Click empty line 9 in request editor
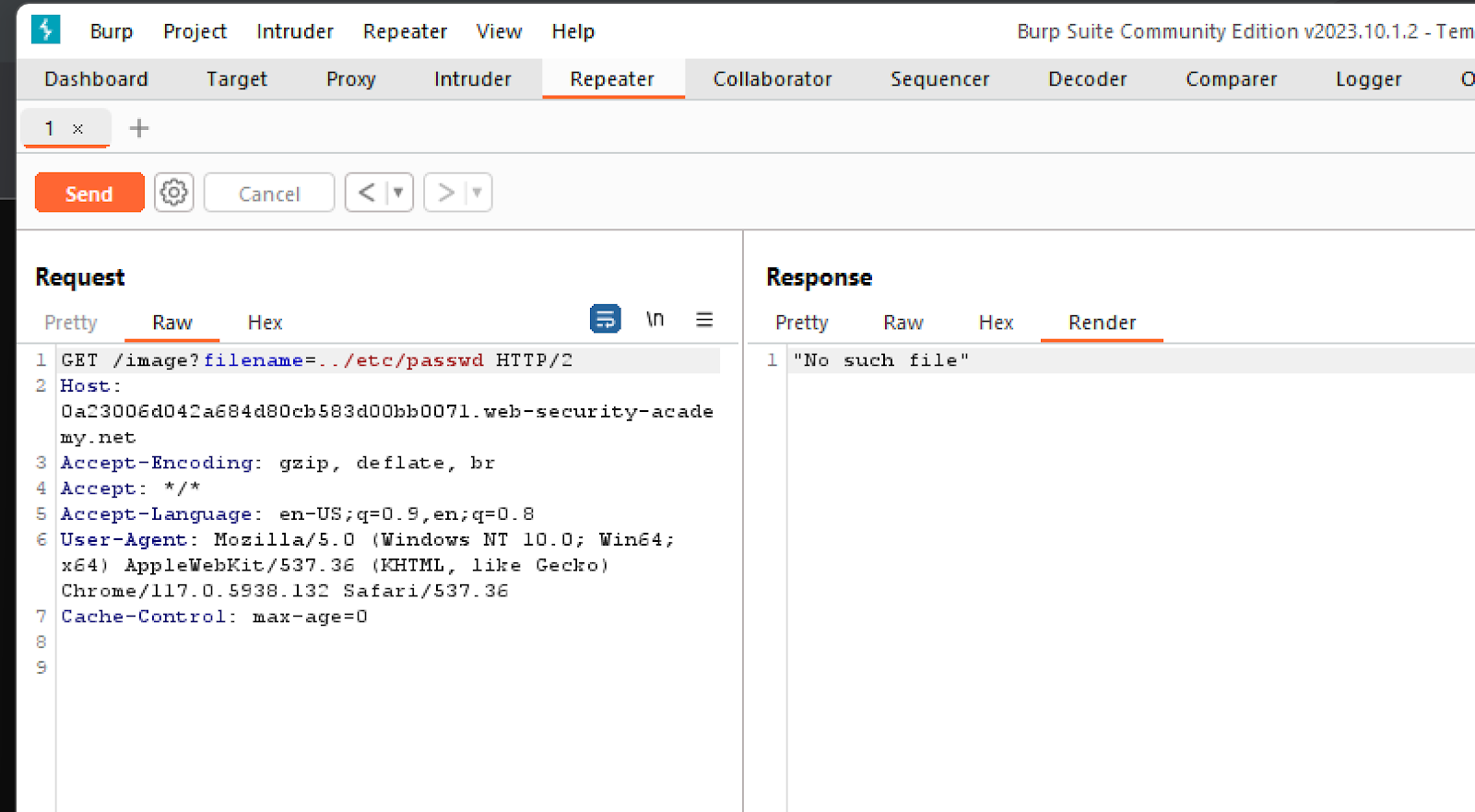 [x=387, y=668]
